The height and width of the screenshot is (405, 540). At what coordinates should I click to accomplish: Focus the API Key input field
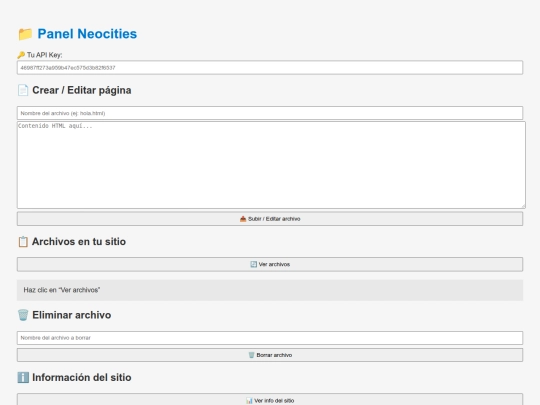pos(270,68)
